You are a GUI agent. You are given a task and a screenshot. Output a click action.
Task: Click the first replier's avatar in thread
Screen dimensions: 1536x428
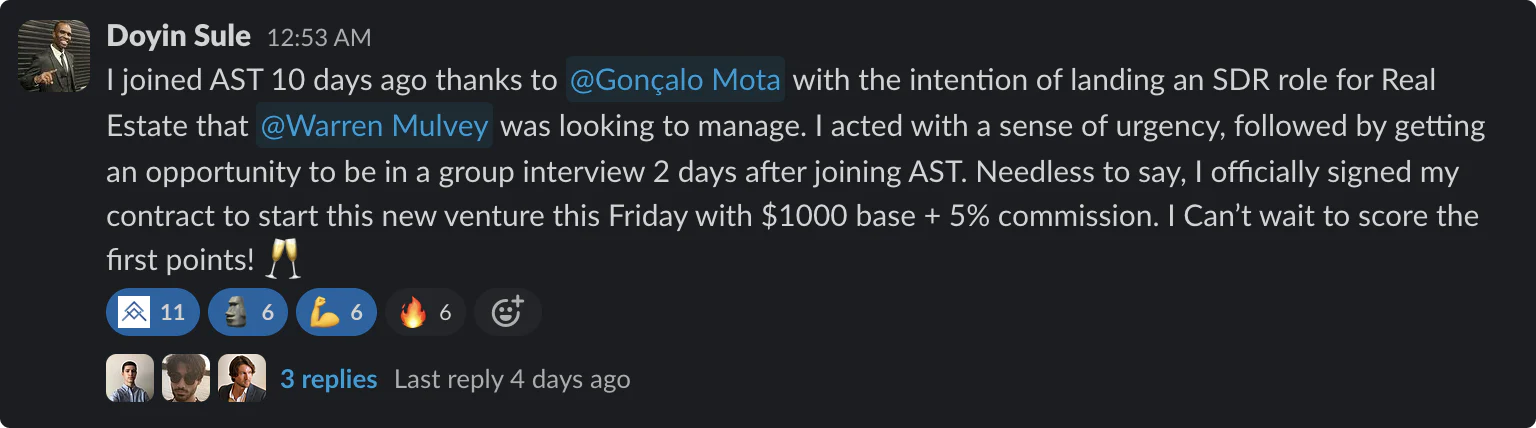coord(130,378)
